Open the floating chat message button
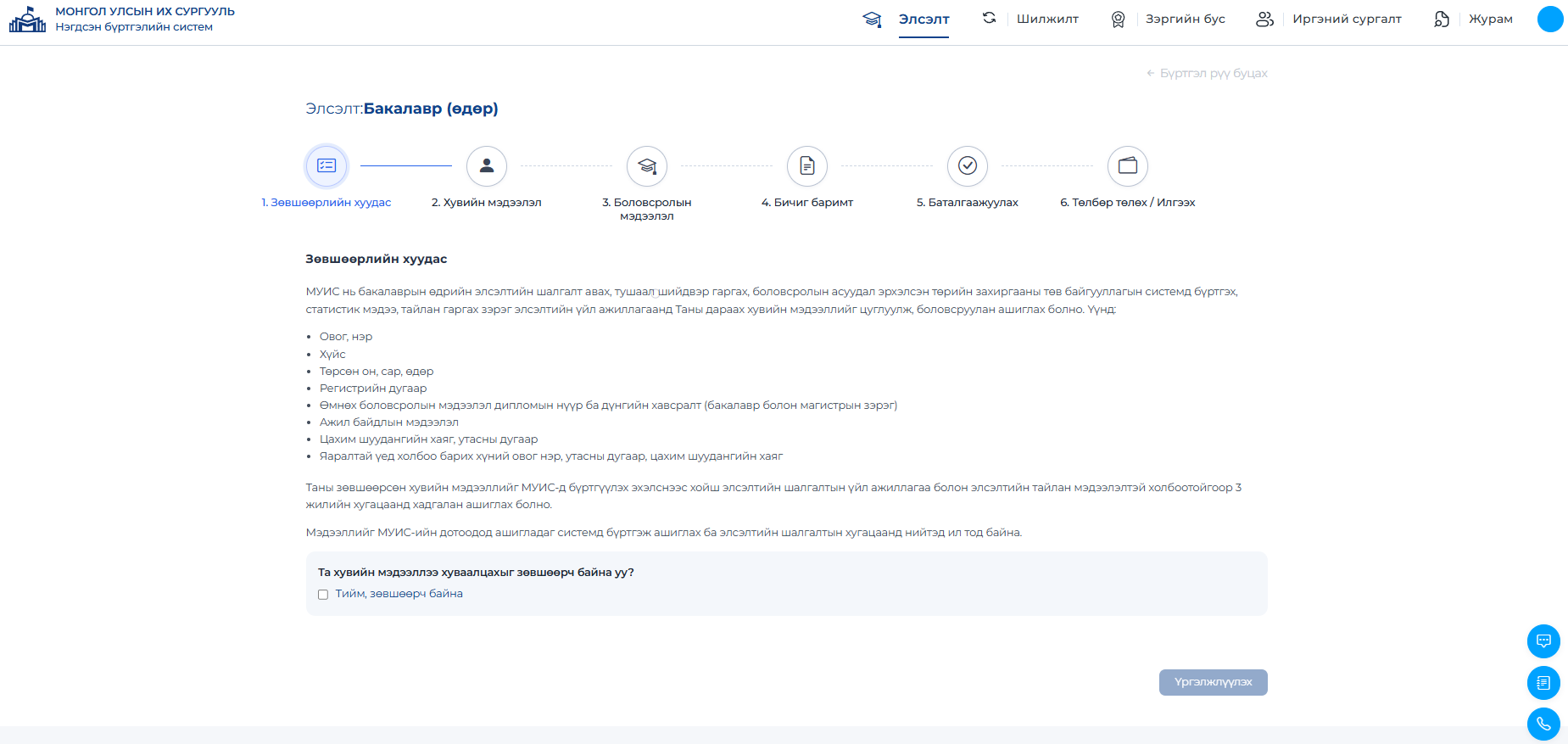 [1543, 641]
